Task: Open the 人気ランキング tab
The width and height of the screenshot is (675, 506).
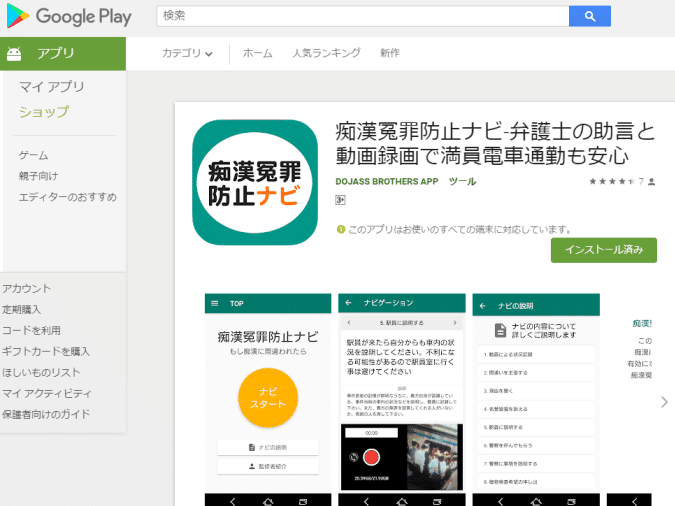Action: click(326, 53)
